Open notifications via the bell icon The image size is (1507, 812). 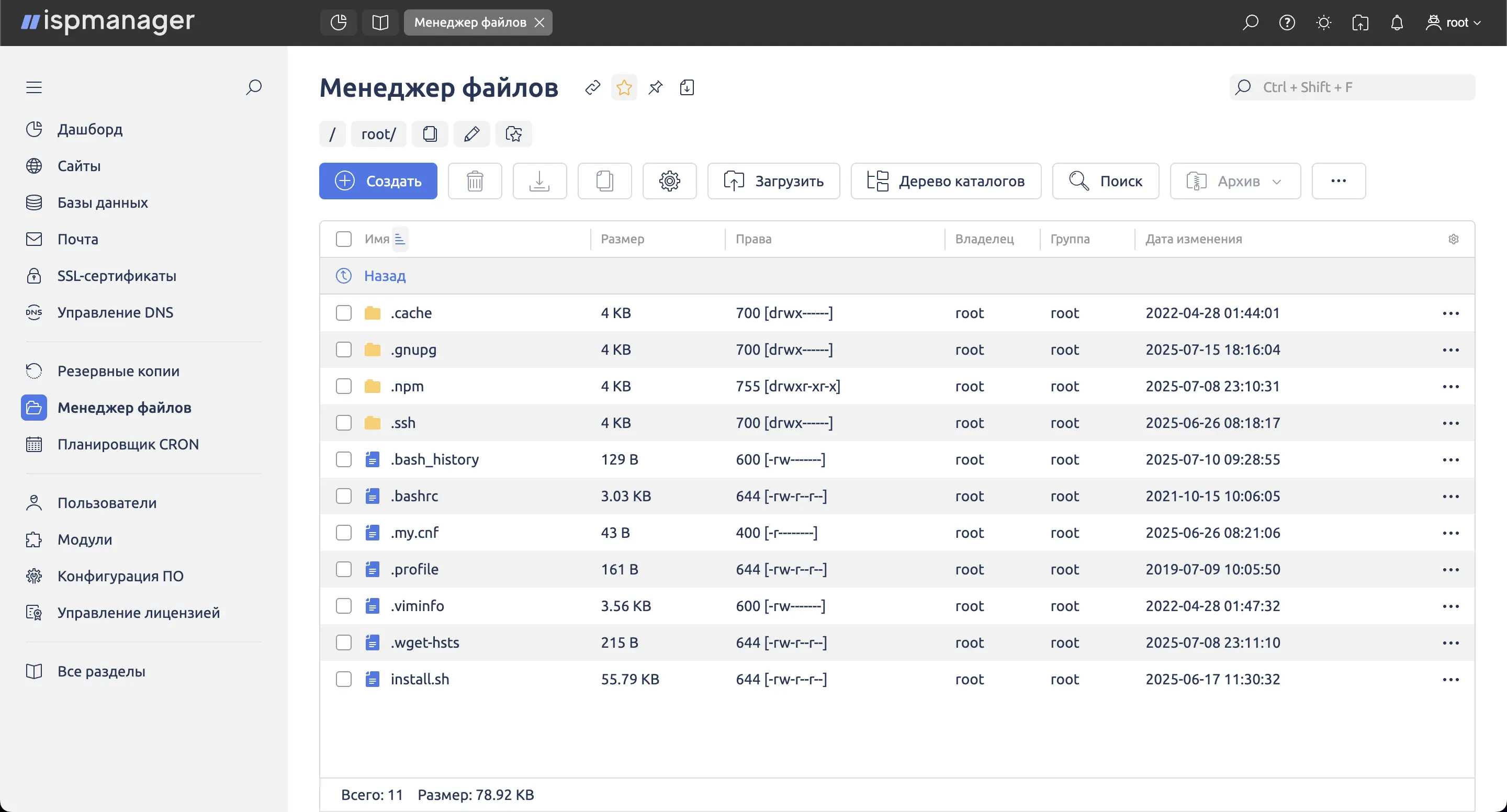(1397, 22)
